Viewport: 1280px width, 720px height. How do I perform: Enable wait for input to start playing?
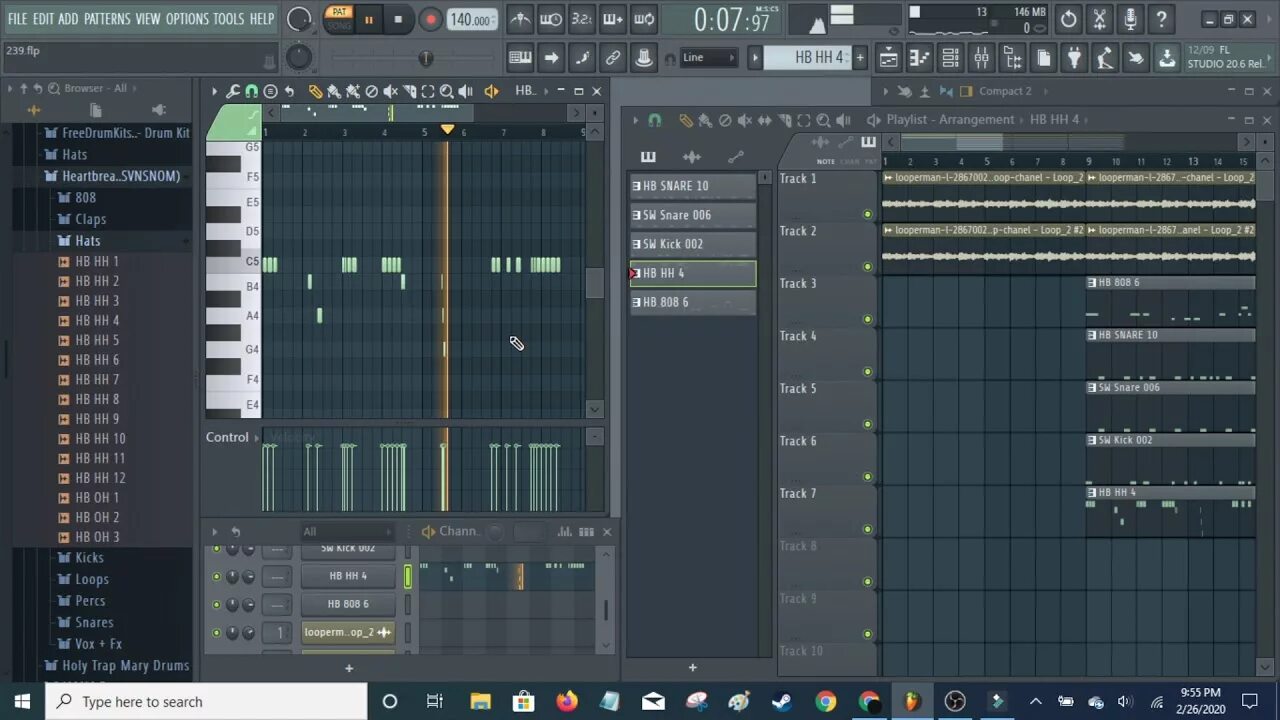(551, 19)
